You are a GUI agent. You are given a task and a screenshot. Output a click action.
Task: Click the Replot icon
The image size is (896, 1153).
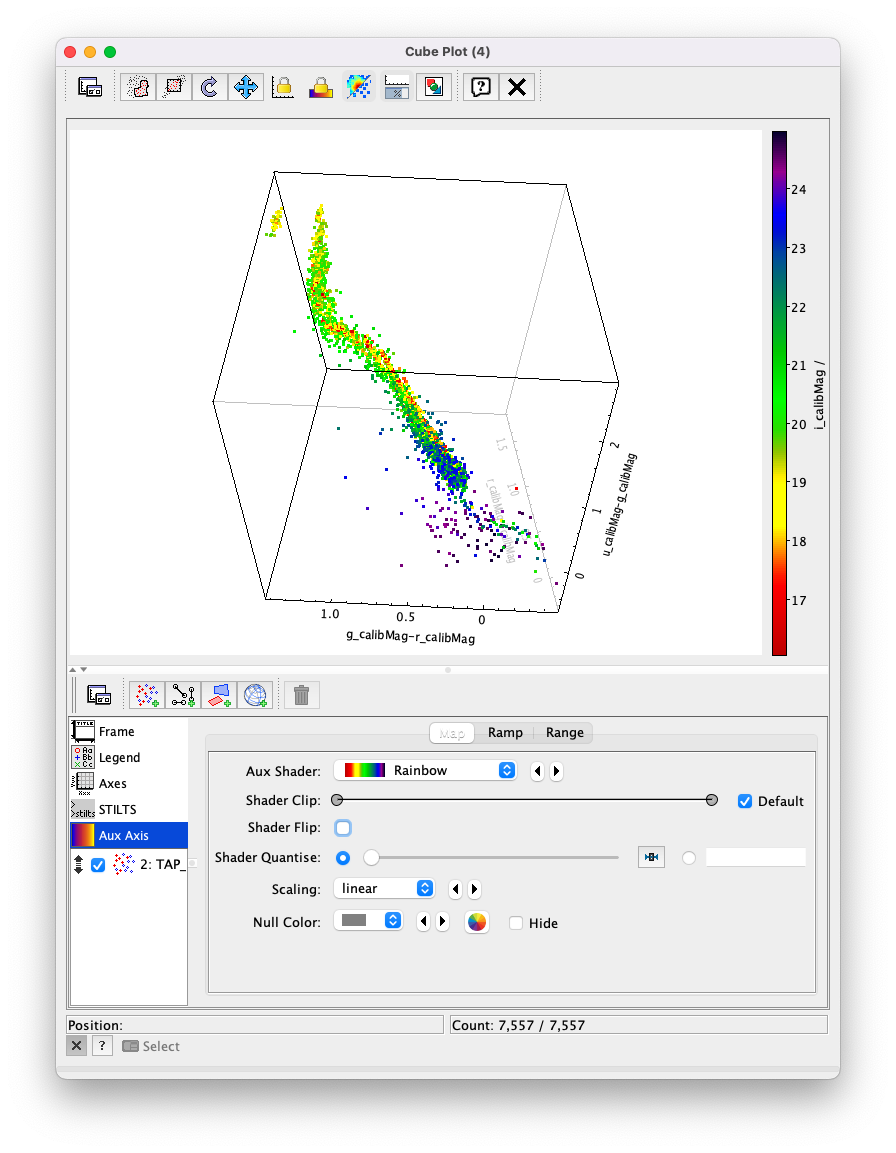coord(209,86)
